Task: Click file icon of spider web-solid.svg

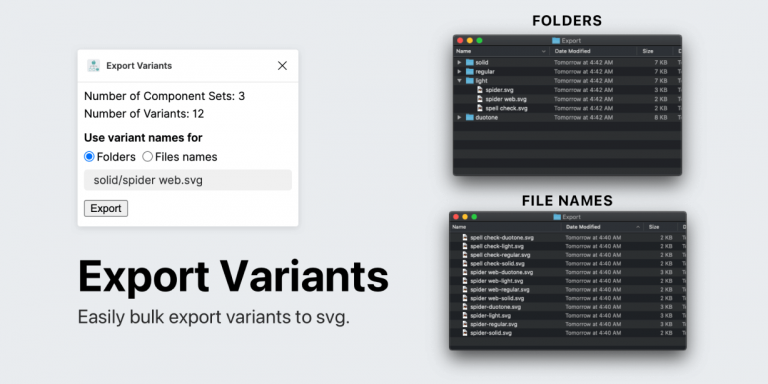Action: coord(465,298)
